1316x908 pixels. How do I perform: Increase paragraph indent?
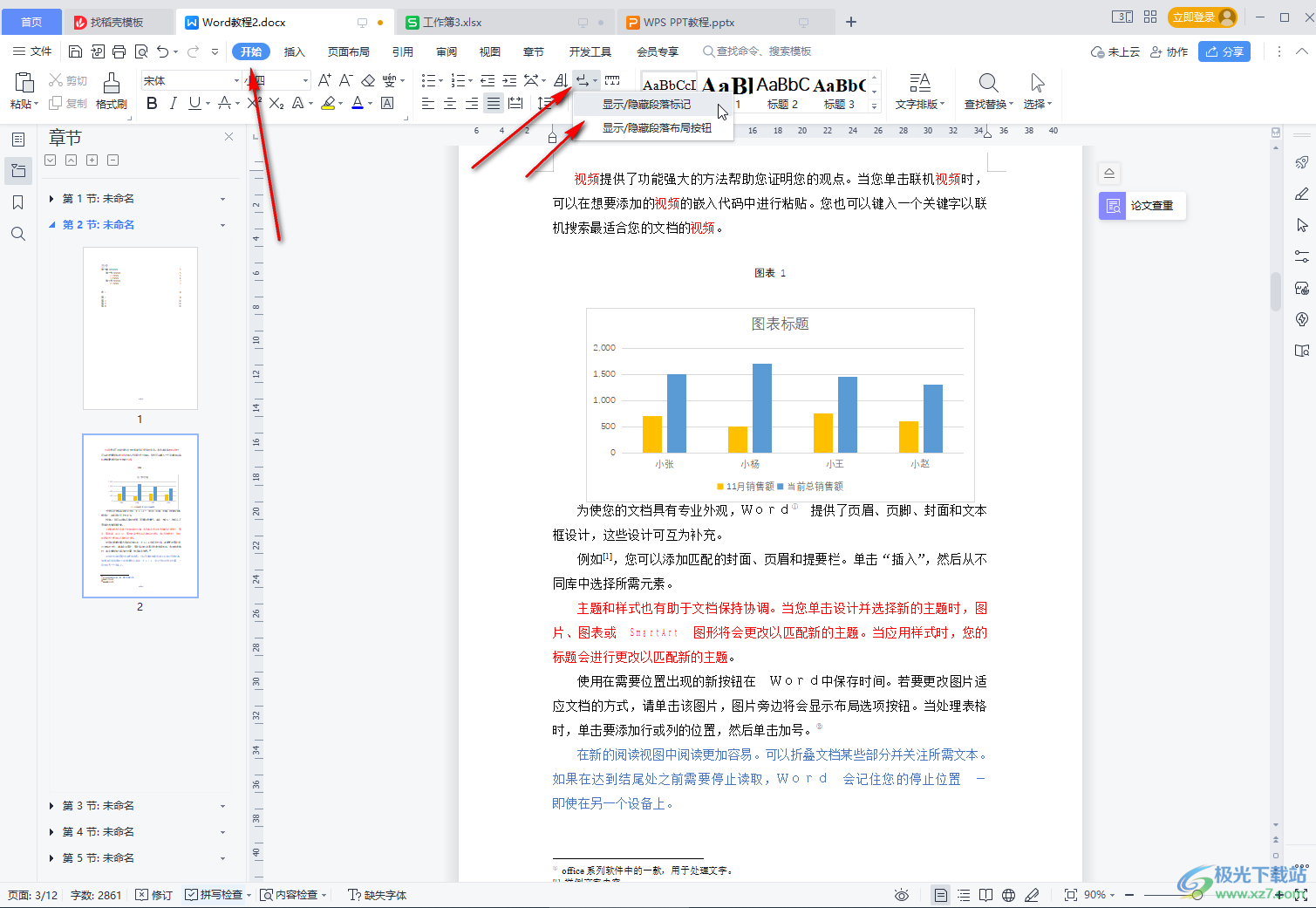509,80
